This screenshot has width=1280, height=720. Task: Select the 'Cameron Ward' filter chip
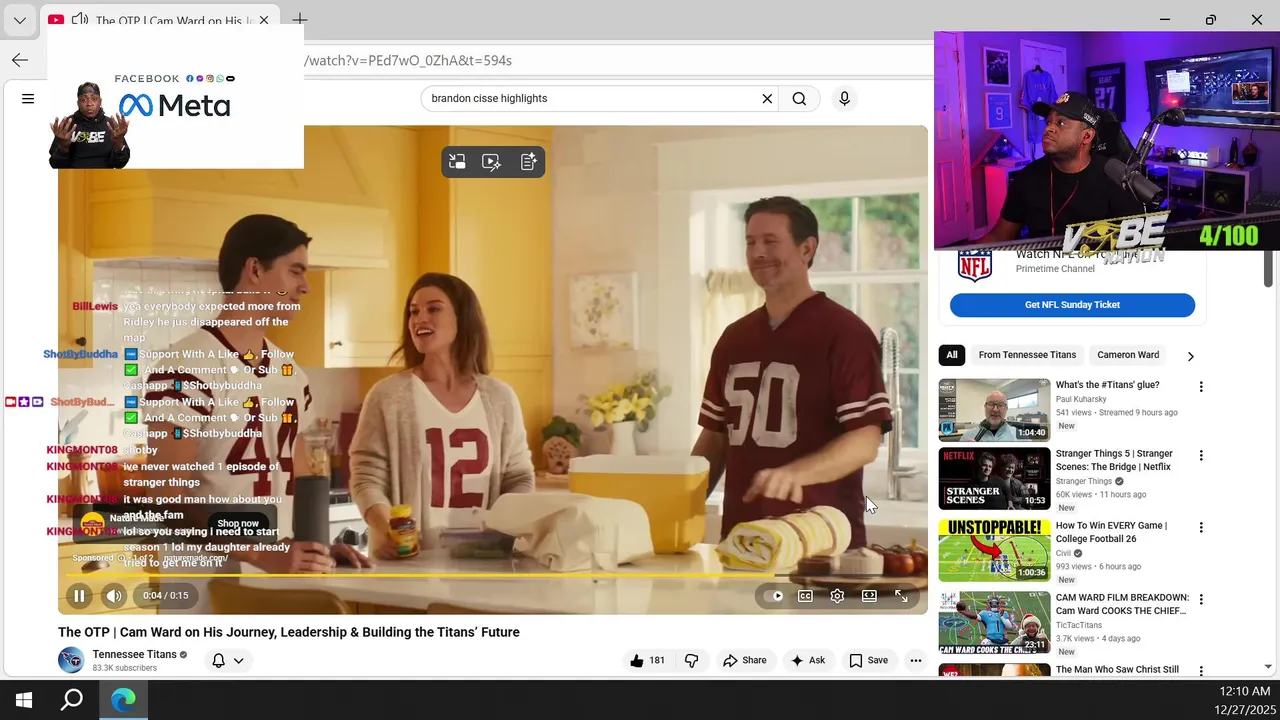tap(1128, 355)
